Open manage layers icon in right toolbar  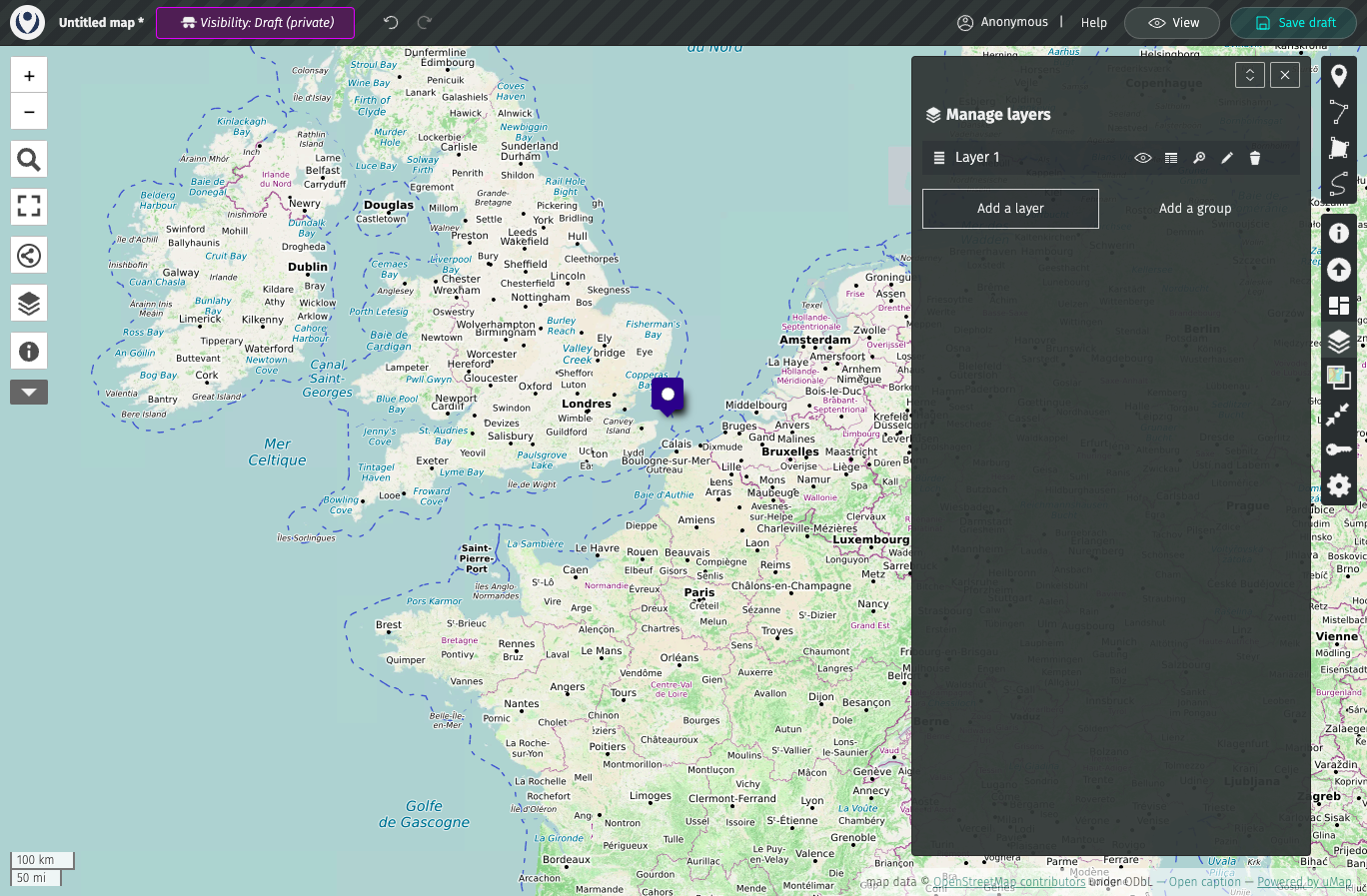[x=1339, y=342]
